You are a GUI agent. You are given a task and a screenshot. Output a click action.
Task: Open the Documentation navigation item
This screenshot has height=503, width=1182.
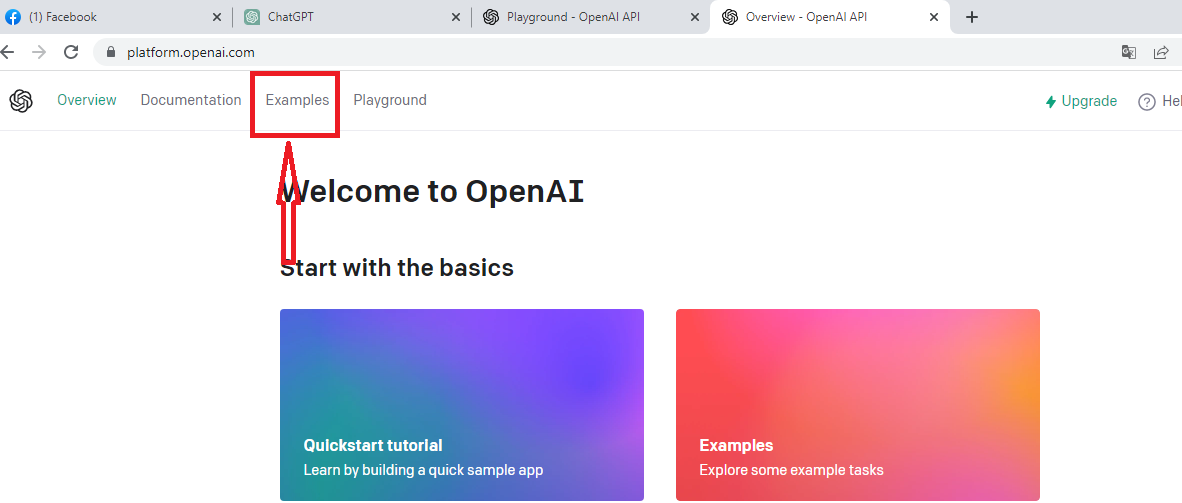click(x=191, y=100)
